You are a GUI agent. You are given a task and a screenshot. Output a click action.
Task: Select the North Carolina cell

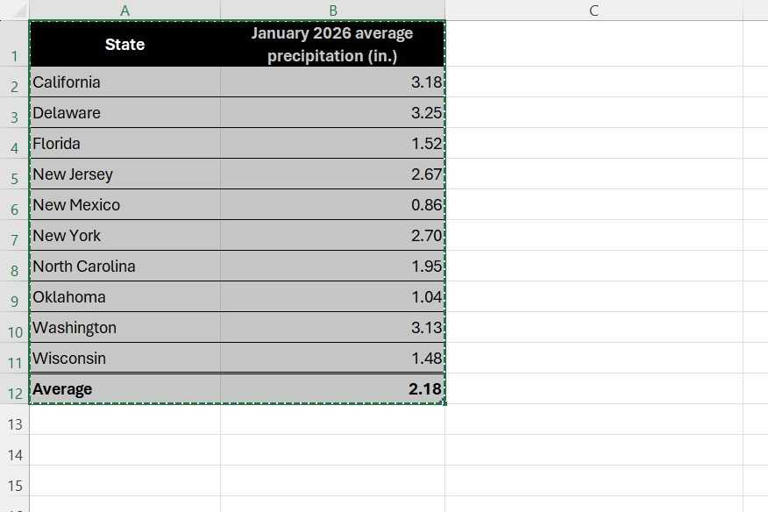[125, 266]
